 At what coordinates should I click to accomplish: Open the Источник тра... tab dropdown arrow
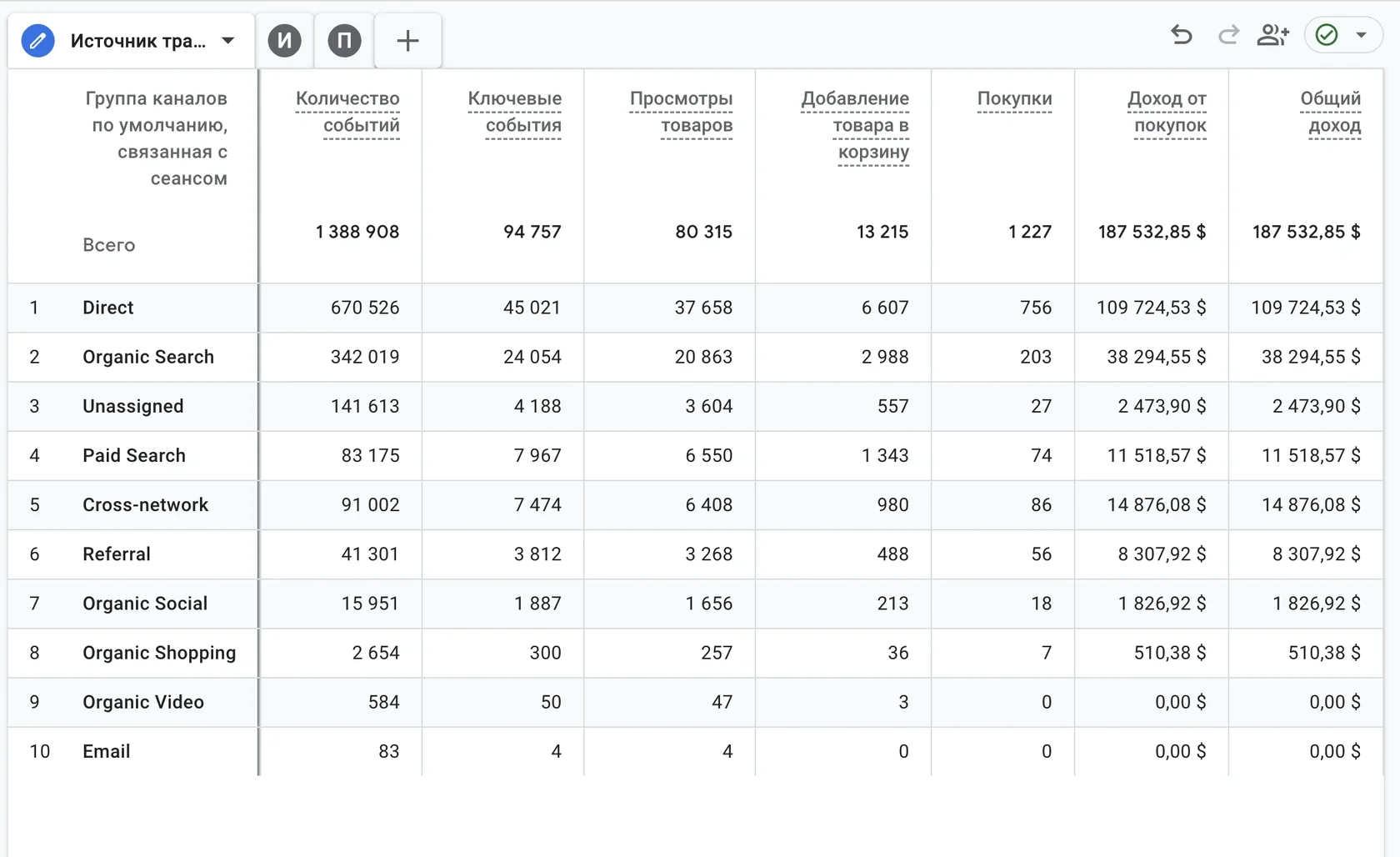pyautogui.click(x=227, y=40)
